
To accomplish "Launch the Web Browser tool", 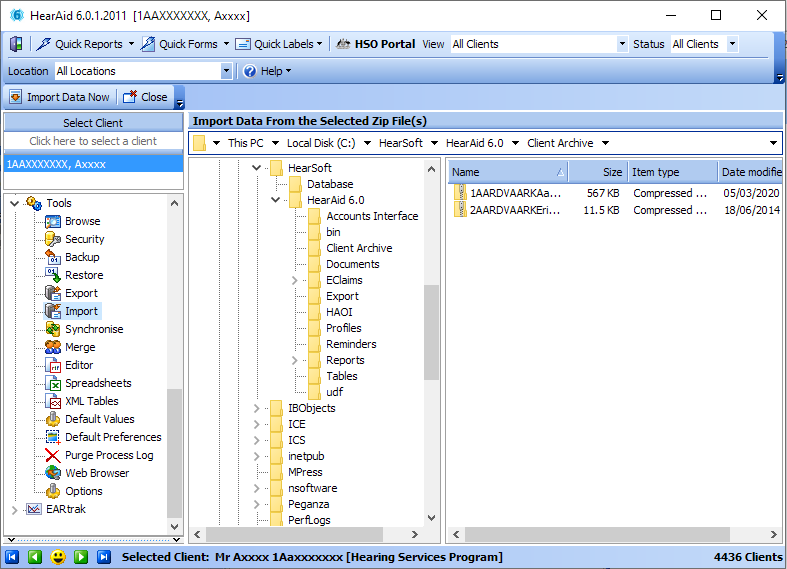I will (x=97, y=473).
